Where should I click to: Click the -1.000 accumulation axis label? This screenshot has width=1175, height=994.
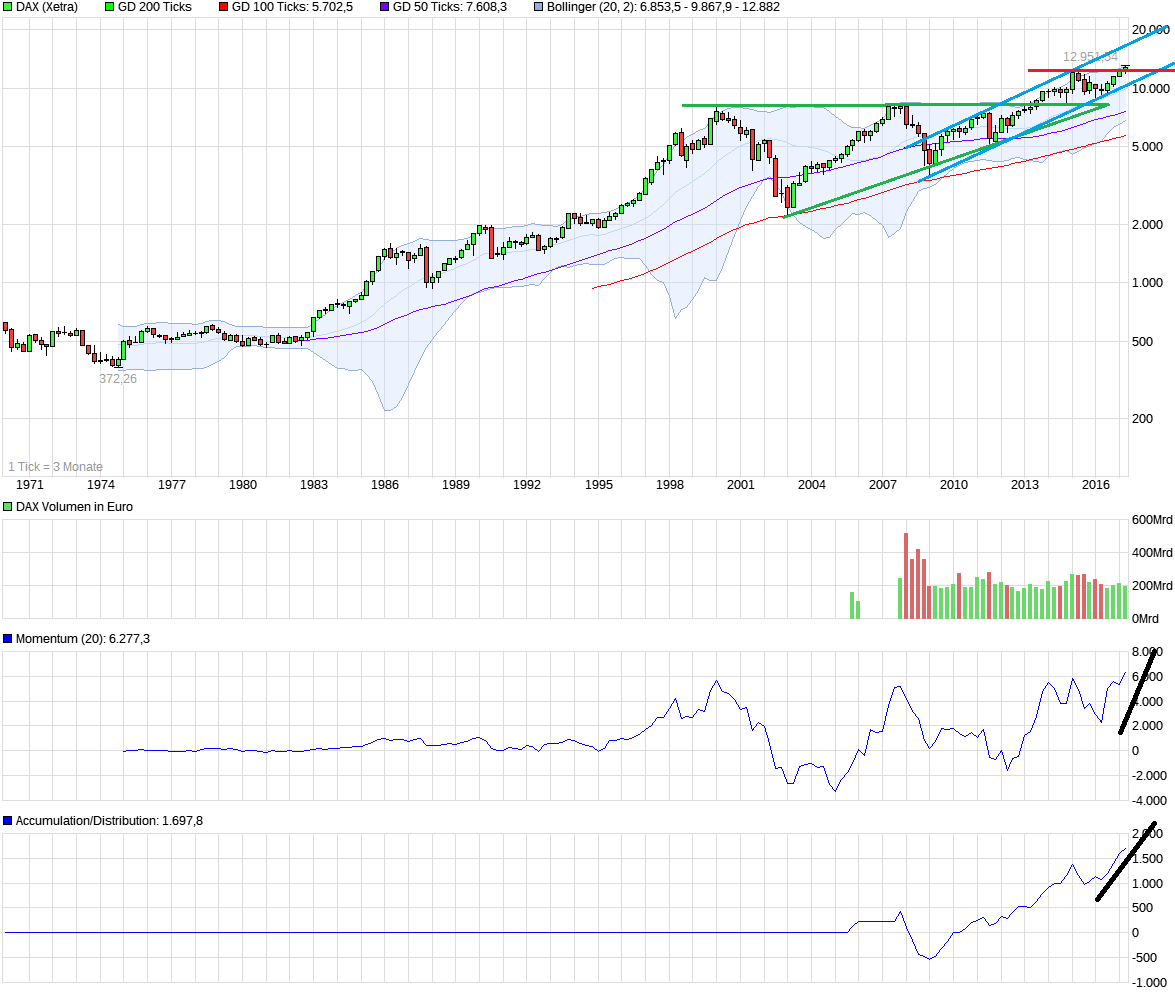(1149, 983)
